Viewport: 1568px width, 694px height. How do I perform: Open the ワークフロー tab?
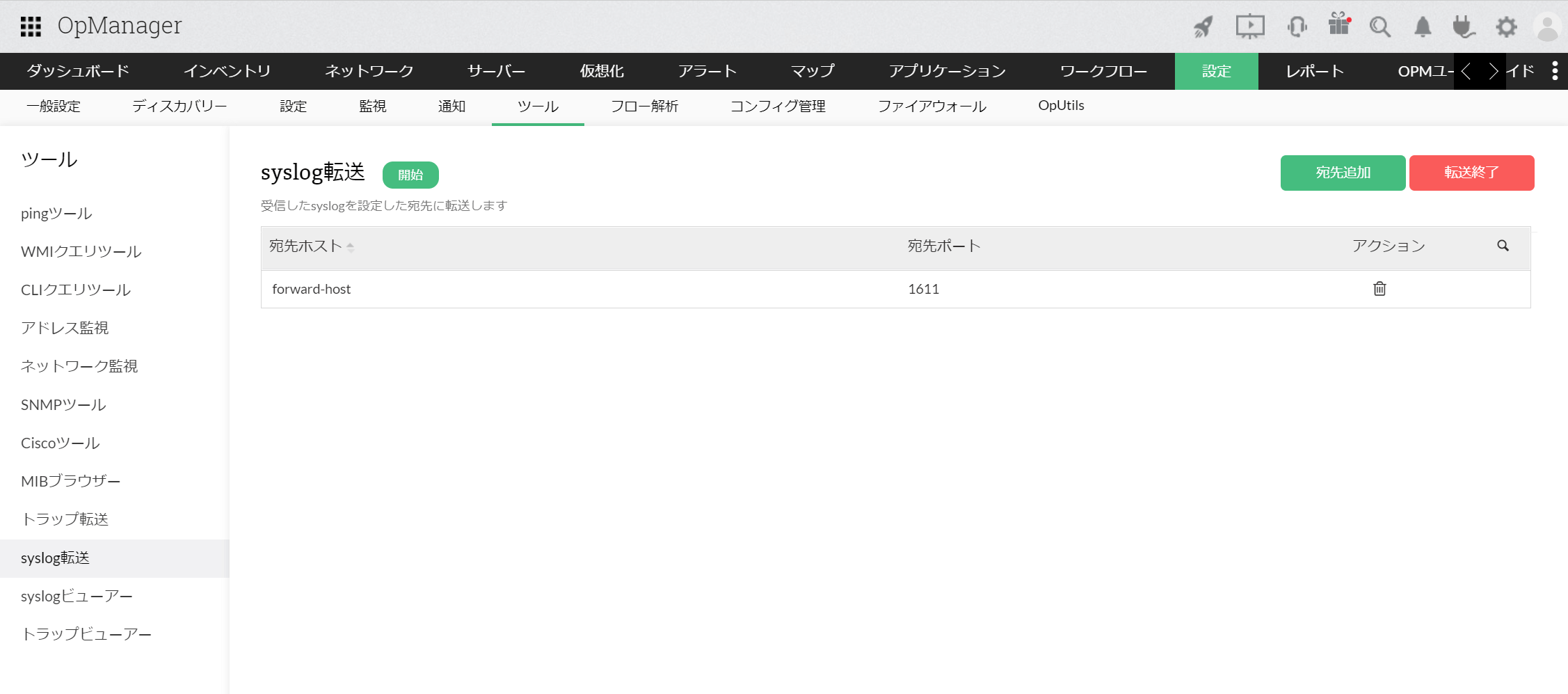[1103, 71]
